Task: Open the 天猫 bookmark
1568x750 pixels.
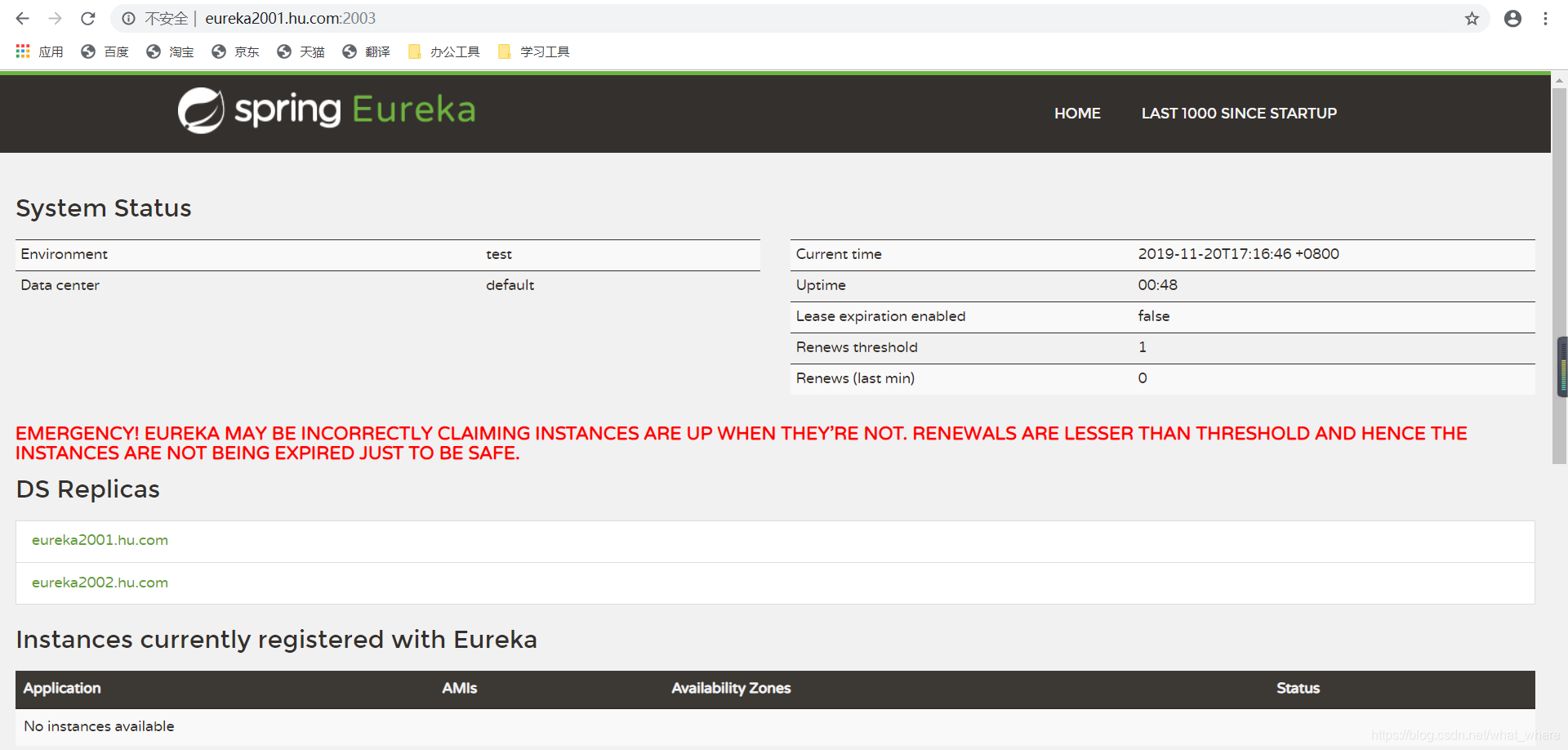Action: pyautogui.click(x=301, y=51)
